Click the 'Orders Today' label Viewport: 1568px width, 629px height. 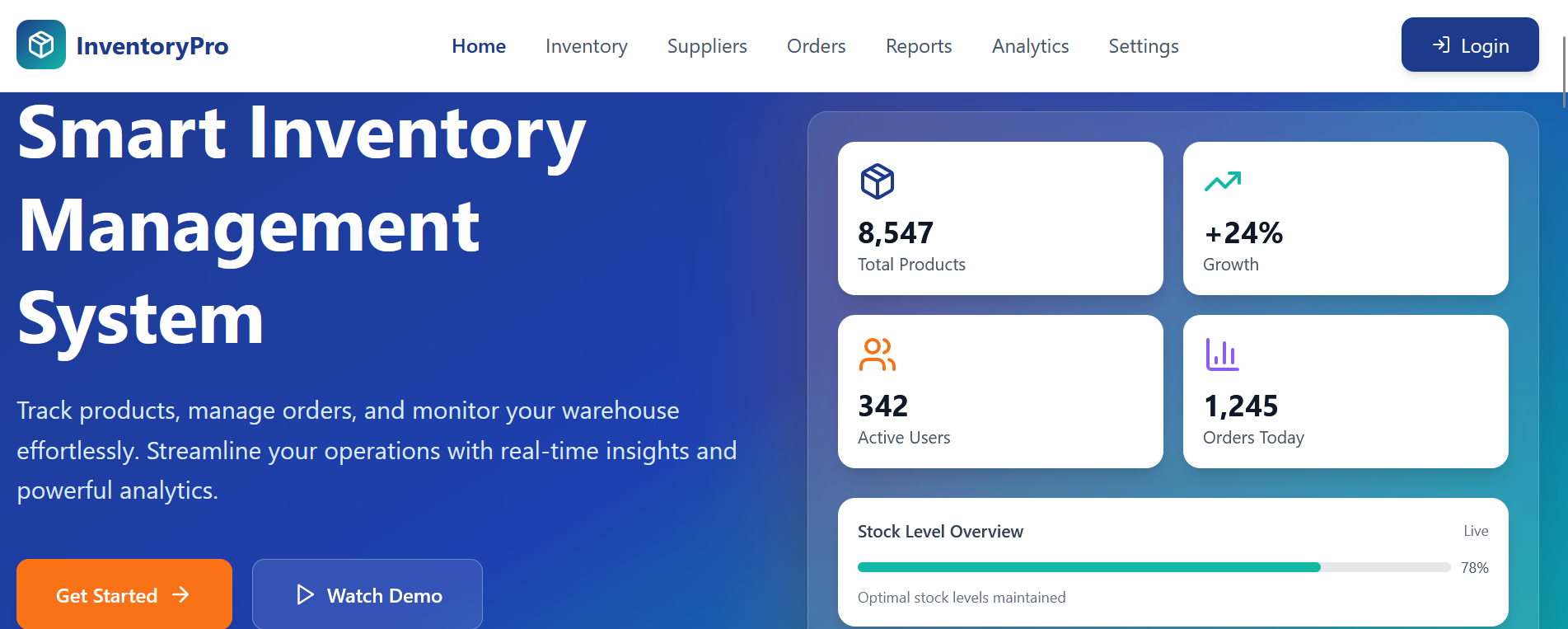(x=1253, y=438)
